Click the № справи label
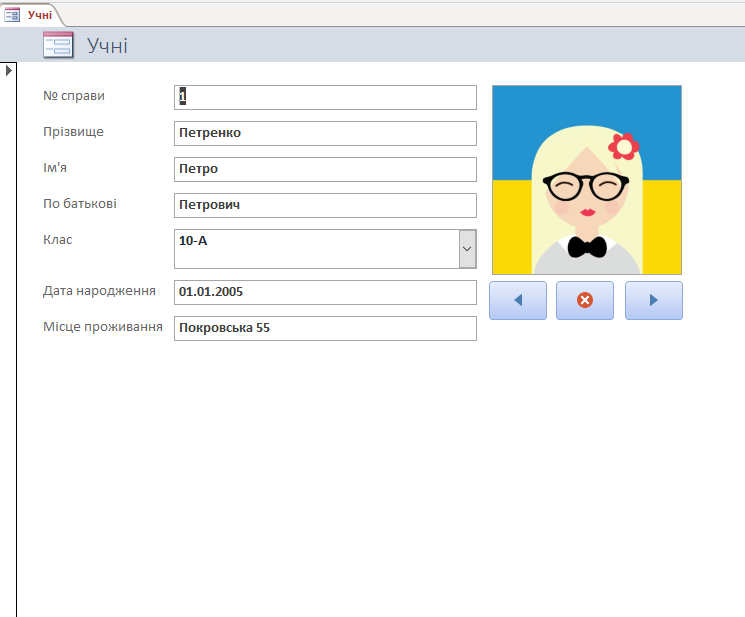 74,95
